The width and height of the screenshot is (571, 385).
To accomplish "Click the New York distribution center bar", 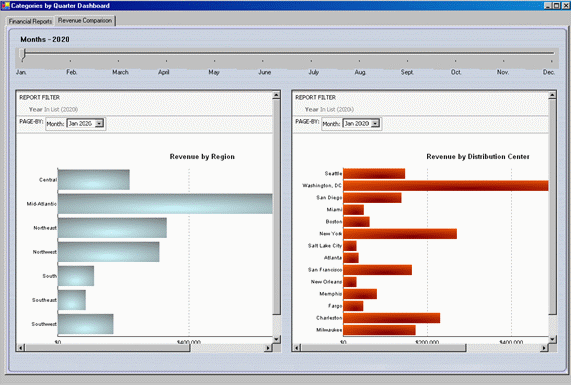I will [x=400, y=234].
